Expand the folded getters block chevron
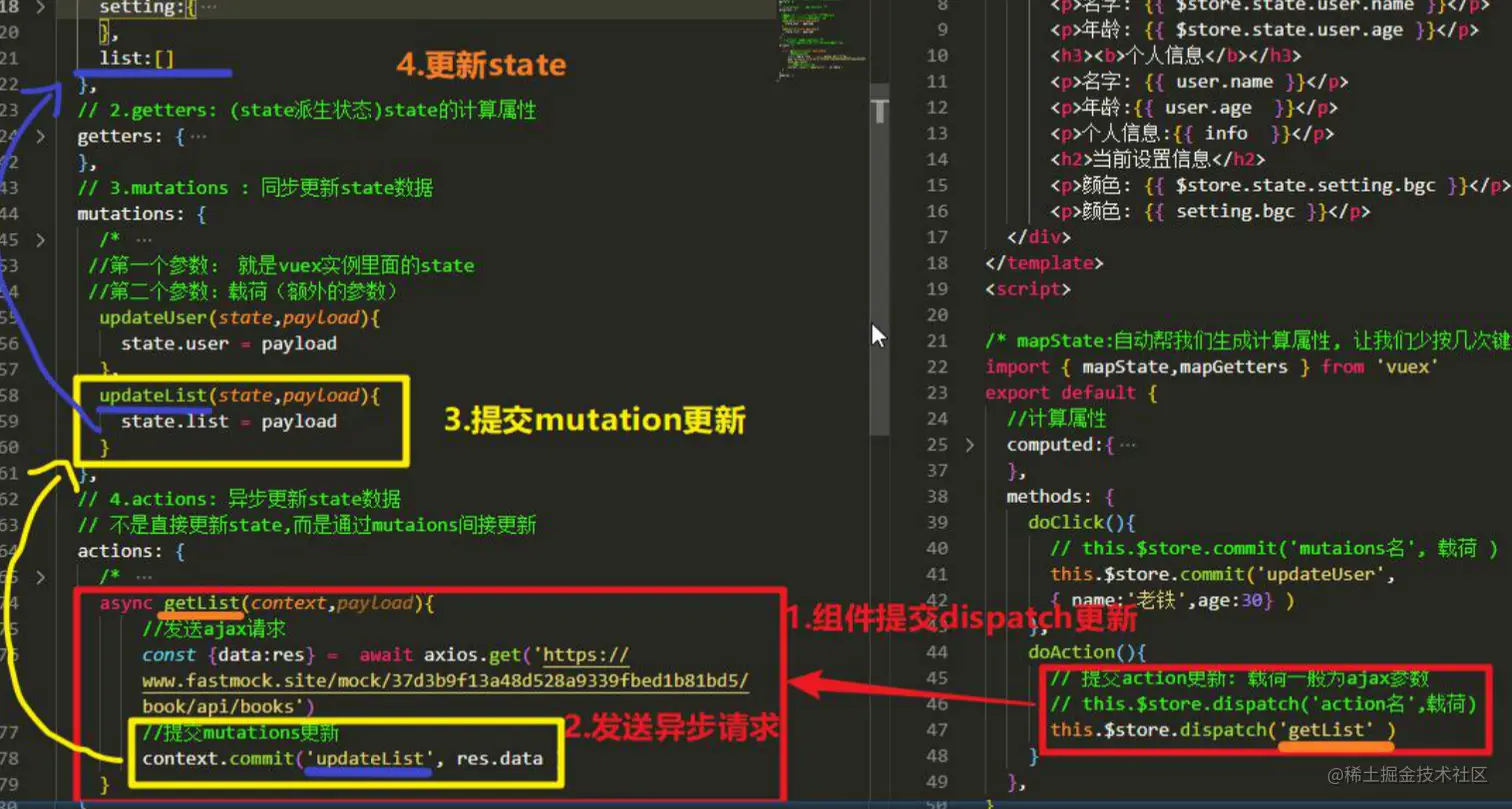Screen dimensions: 1512x809 (40, 136)
